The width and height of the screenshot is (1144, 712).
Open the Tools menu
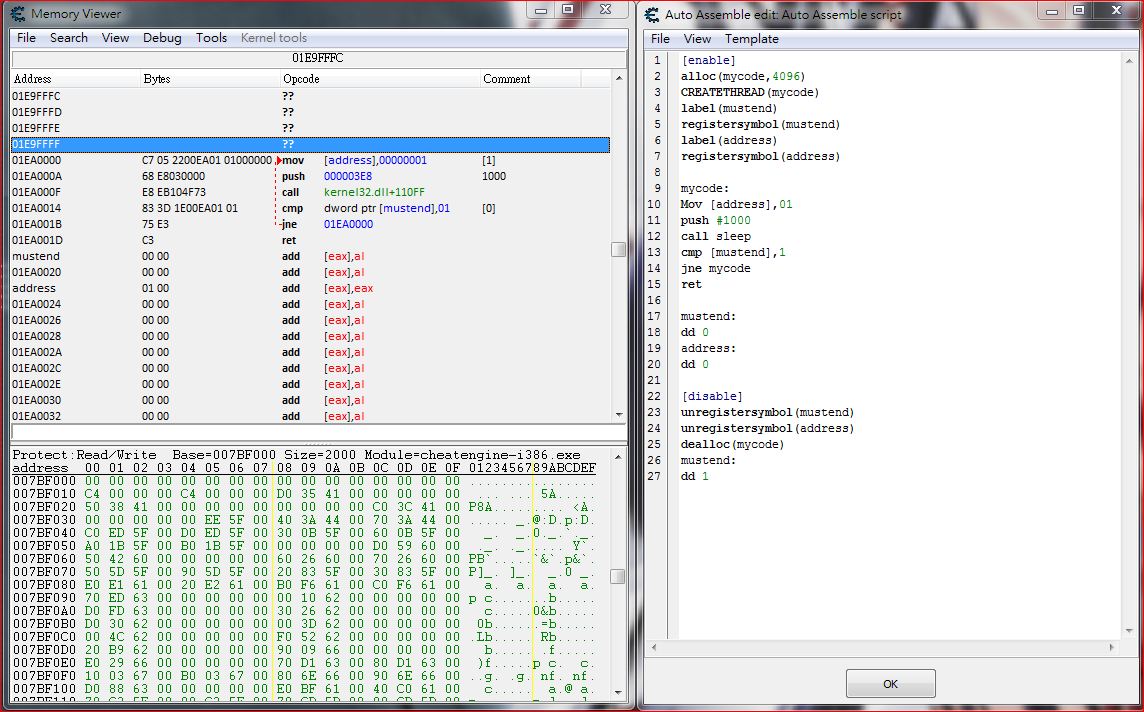(x=211, y=37)
